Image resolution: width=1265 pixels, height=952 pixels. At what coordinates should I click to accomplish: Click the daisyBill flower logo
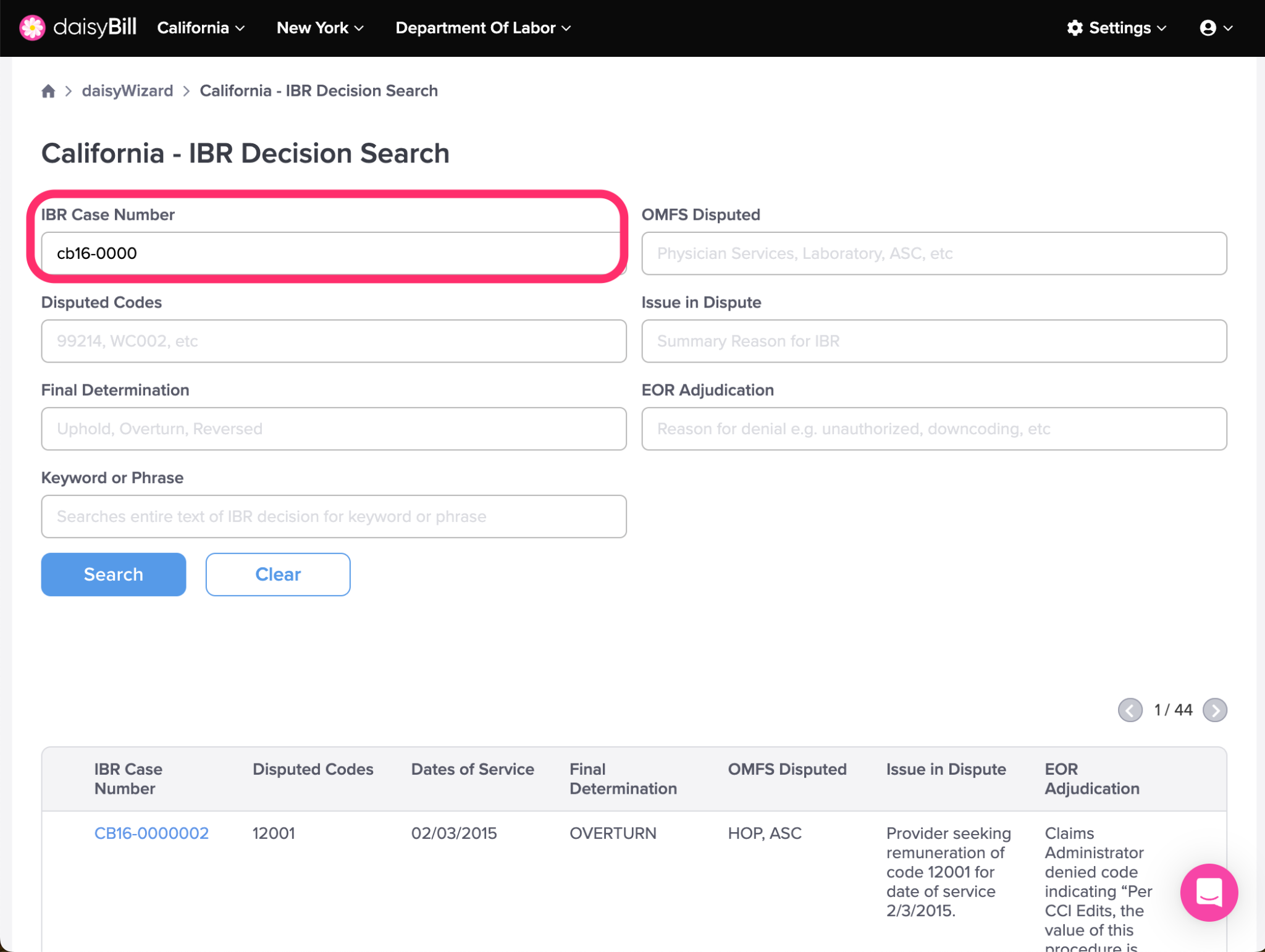point(32,28)
